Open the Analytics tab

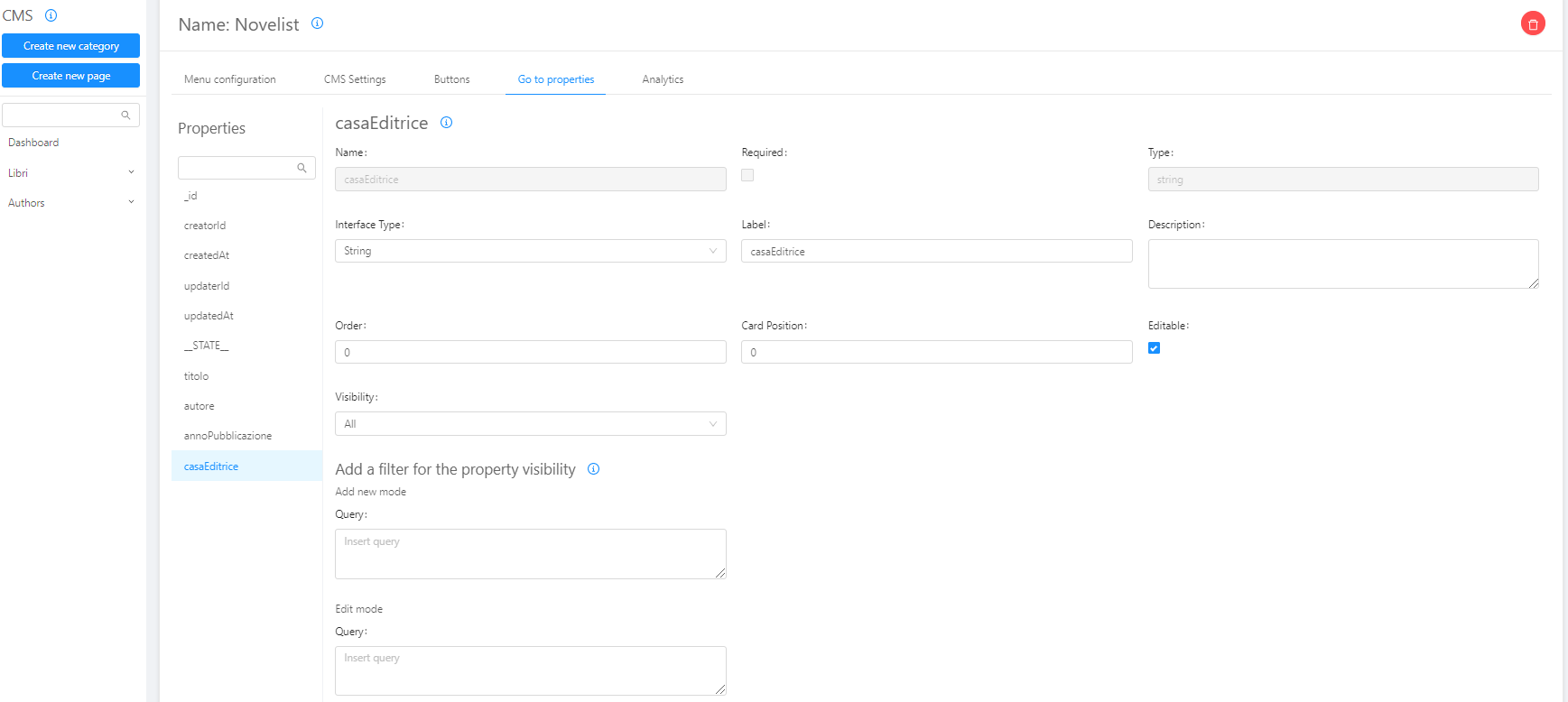[663, 79]
